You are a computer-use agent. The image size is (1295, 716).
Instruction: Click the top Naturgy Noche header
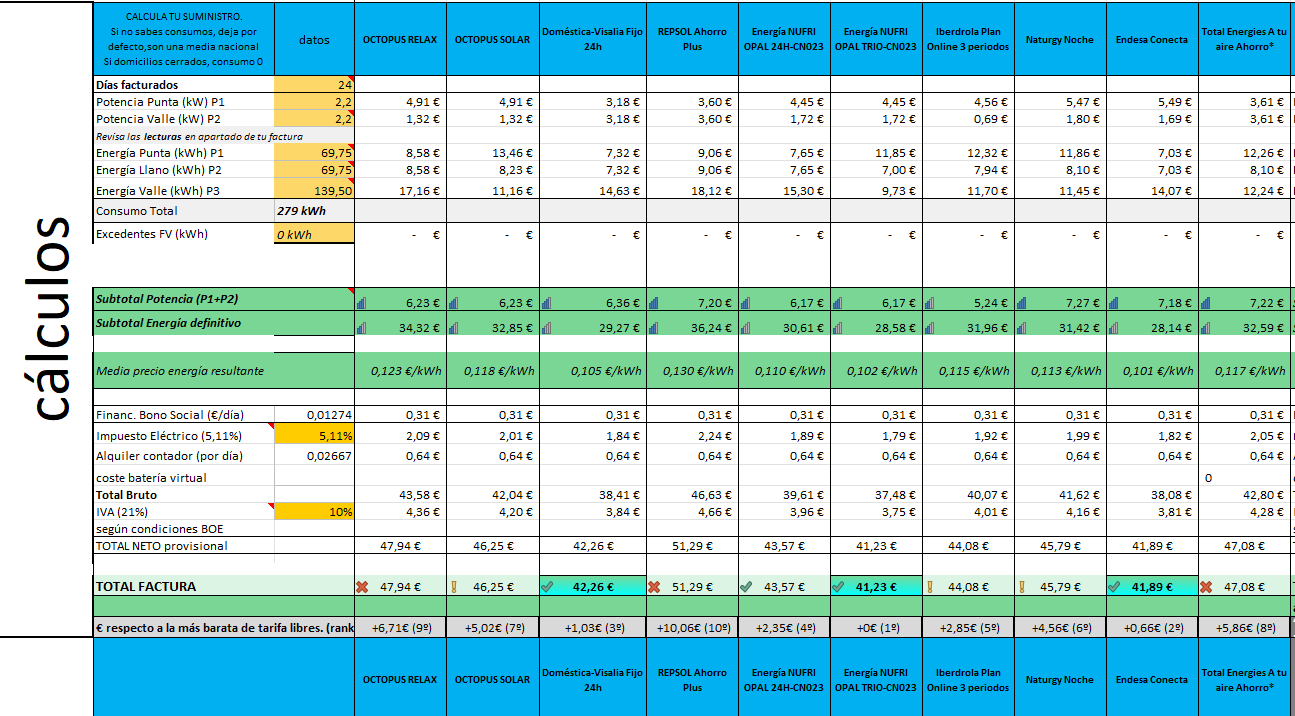(x=1060, y=39)
